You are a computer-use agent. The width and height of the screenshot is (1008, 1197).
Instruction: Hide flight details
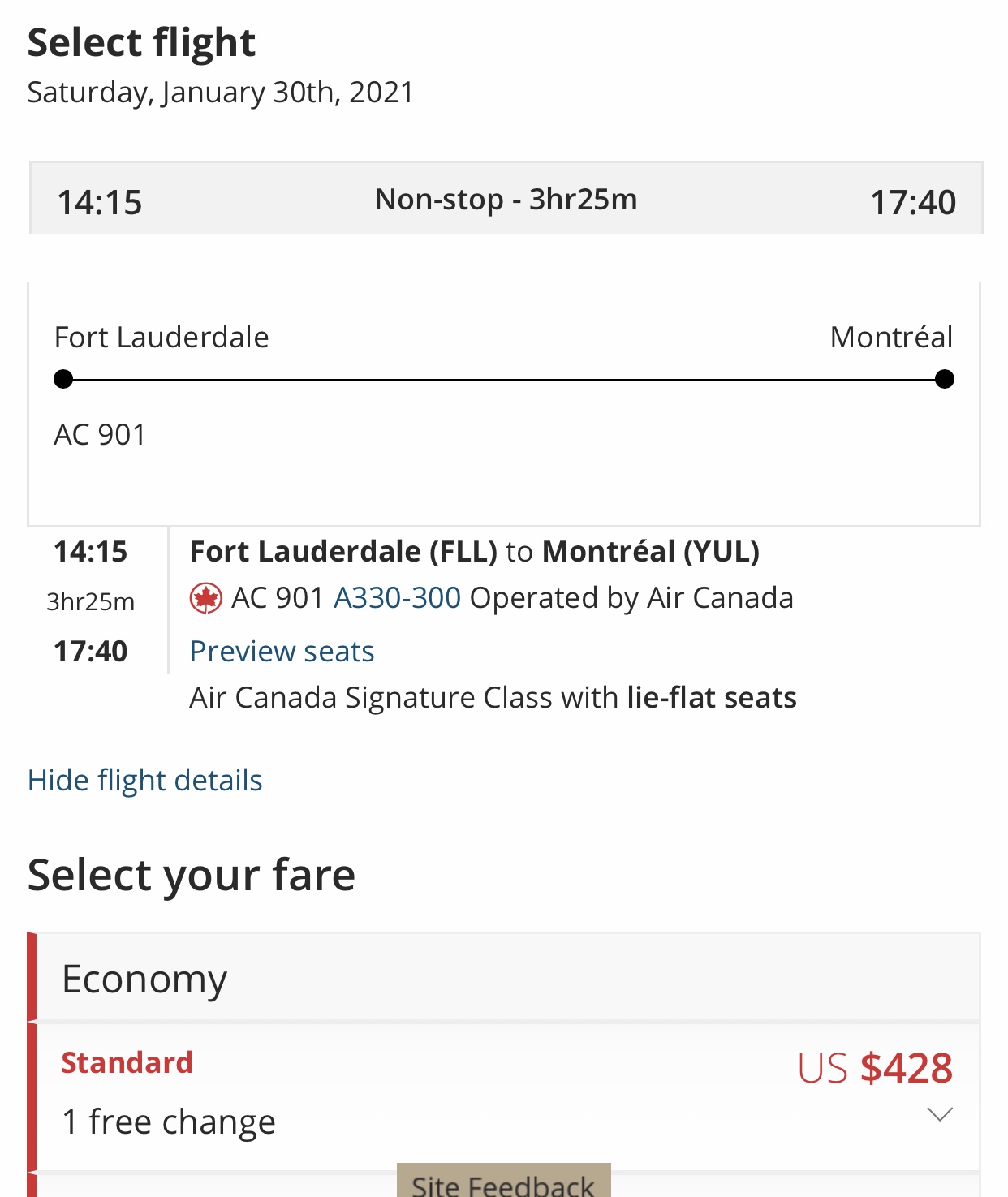point(145,781)
